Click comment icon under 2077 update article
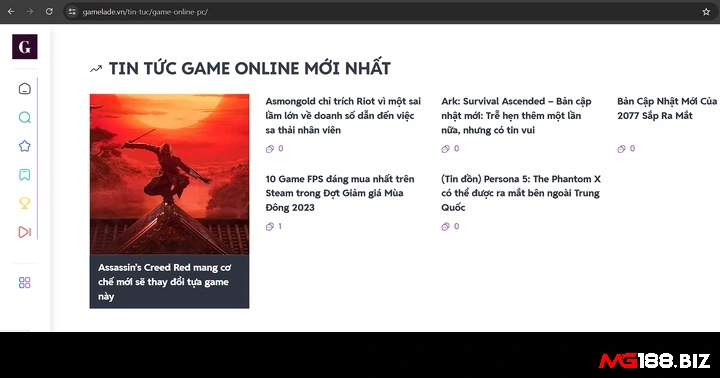This screenshot has width=720, height=378. pos(621,149)
